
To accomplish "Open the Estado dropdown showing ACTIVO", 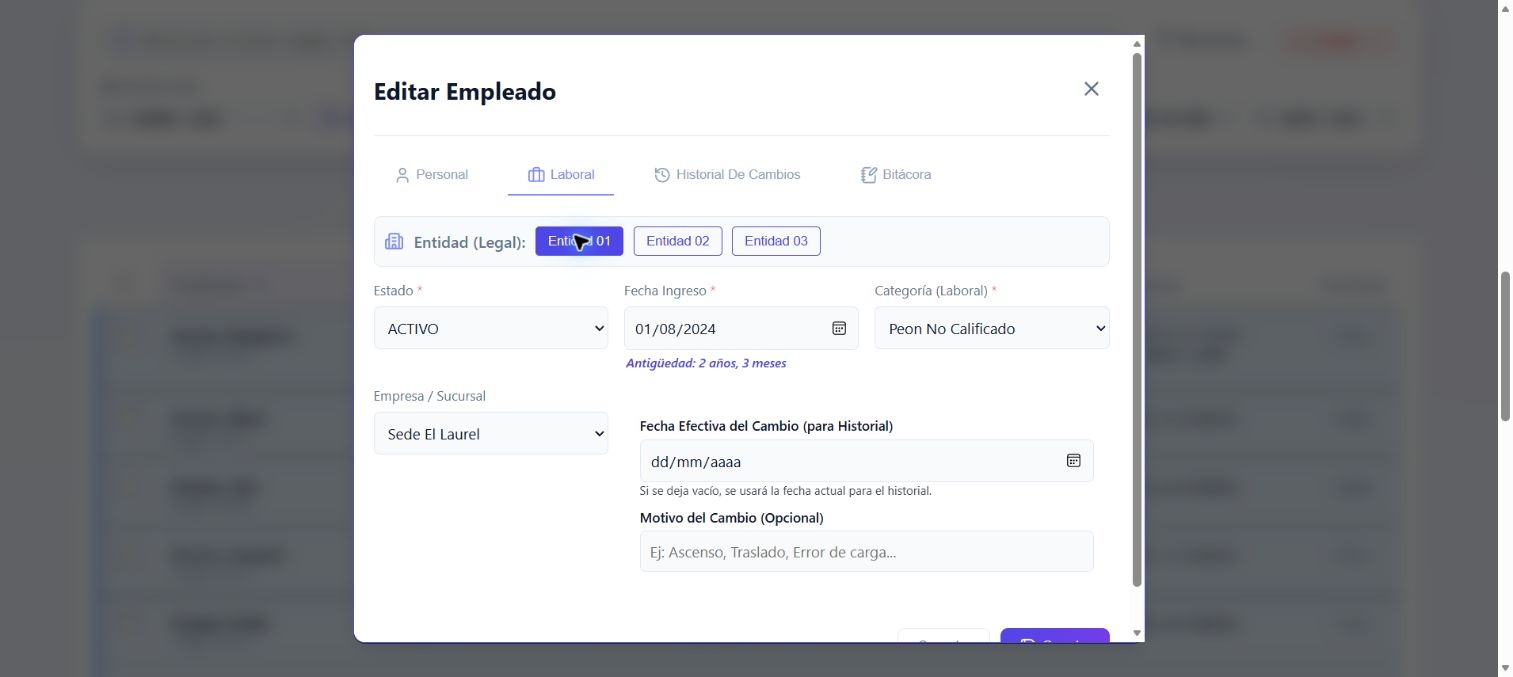I will point(491,328).
